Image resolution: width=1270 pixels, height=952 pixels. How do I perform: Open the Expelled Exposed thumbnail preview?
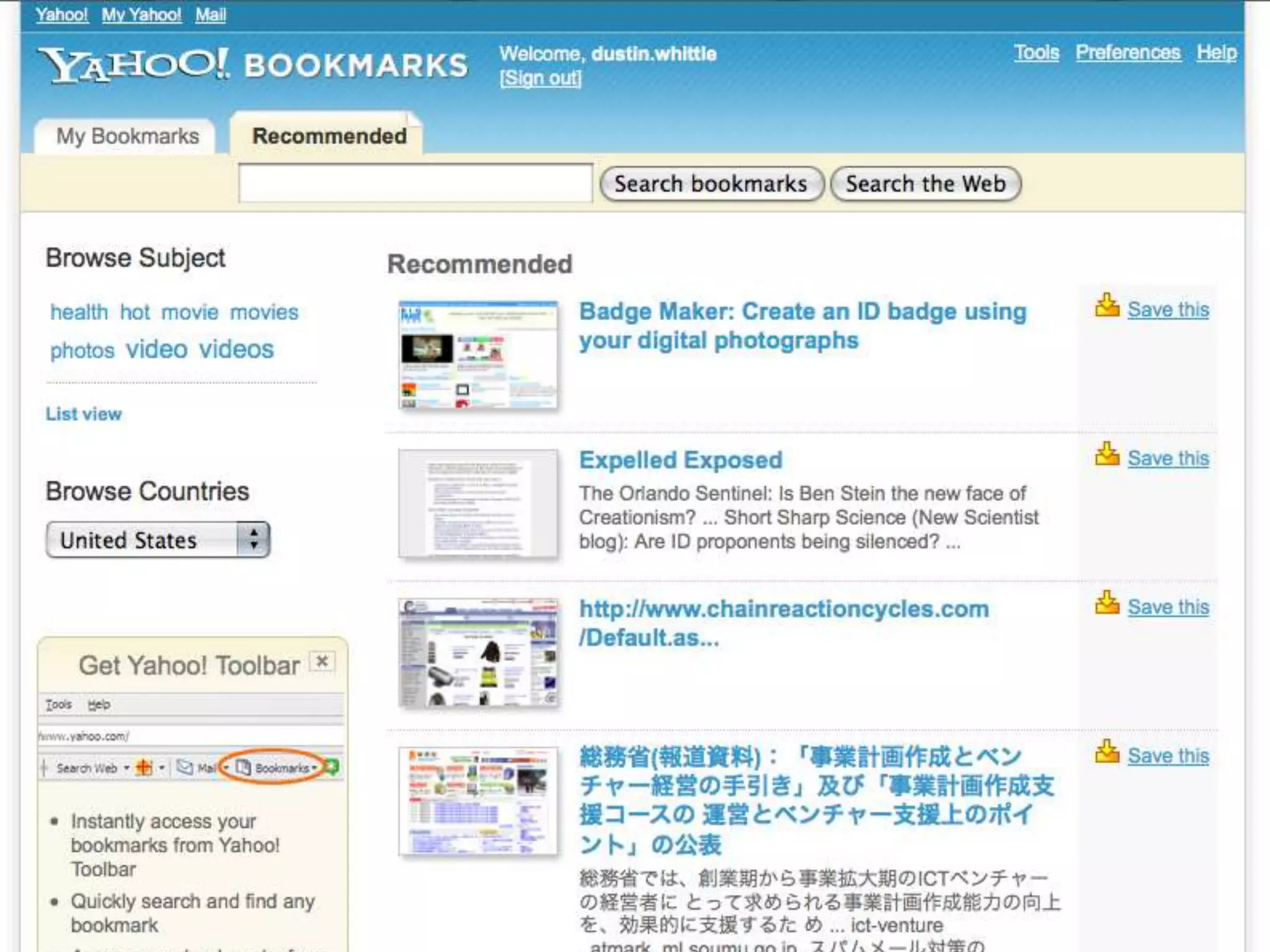coord(477,504)
